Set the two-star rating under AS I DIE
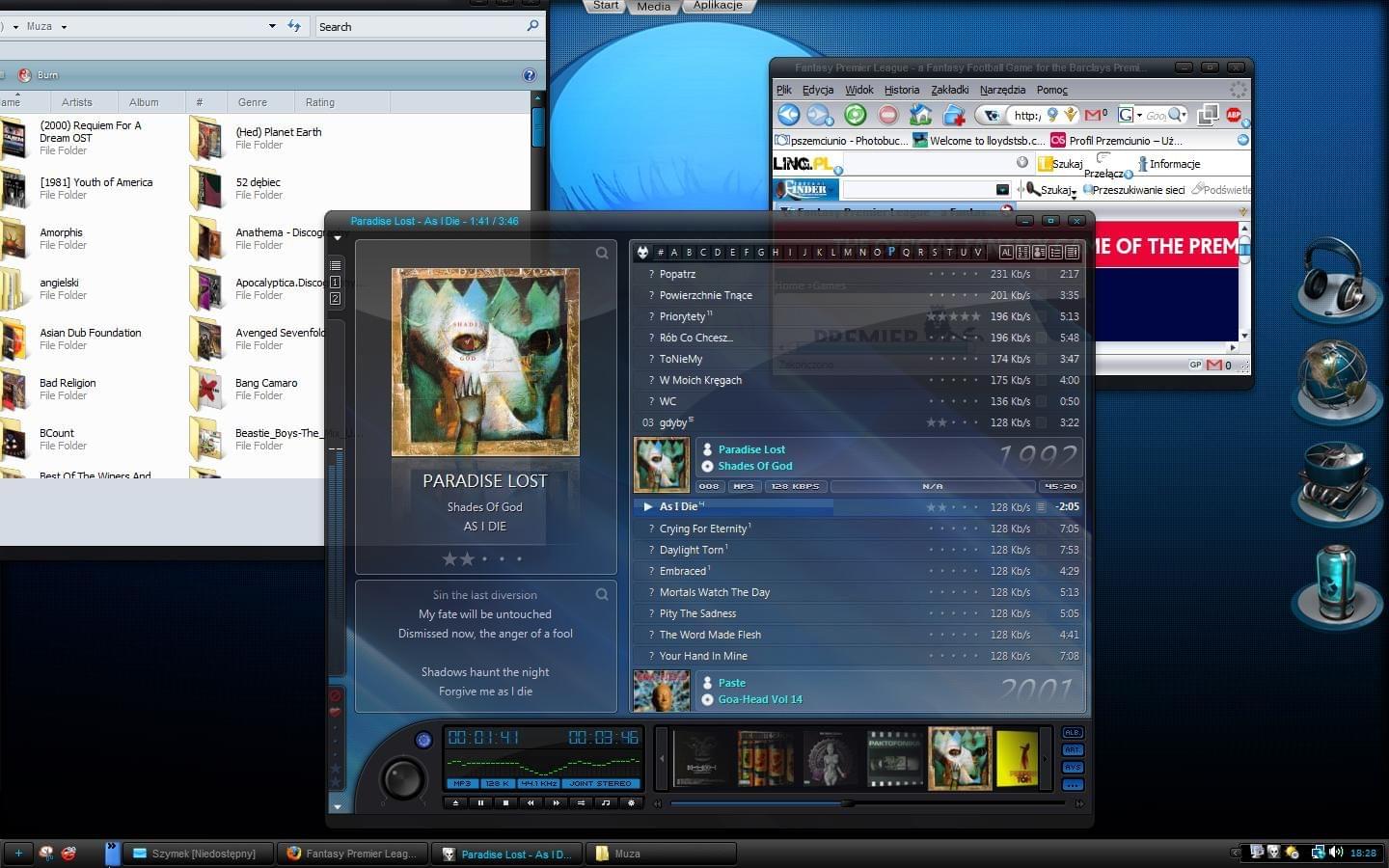Viewport: 1389px width, 868px height. click(x=467, y=558)
